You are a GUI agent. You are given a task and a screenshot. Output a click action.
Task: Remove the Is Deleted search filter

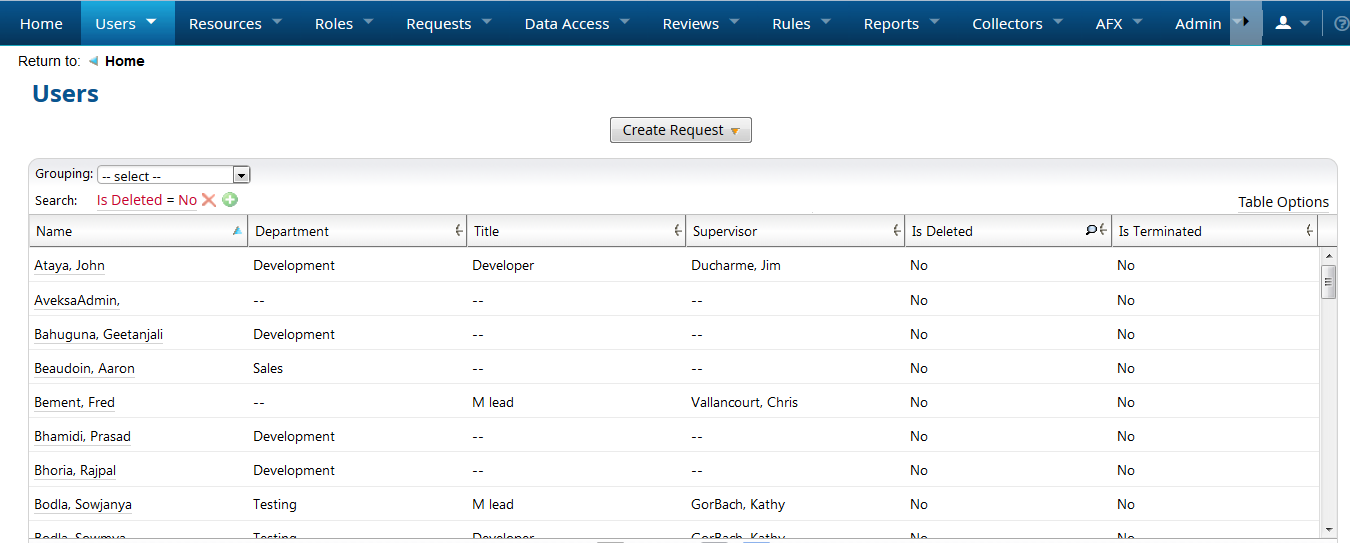click(x=209, y=200)
